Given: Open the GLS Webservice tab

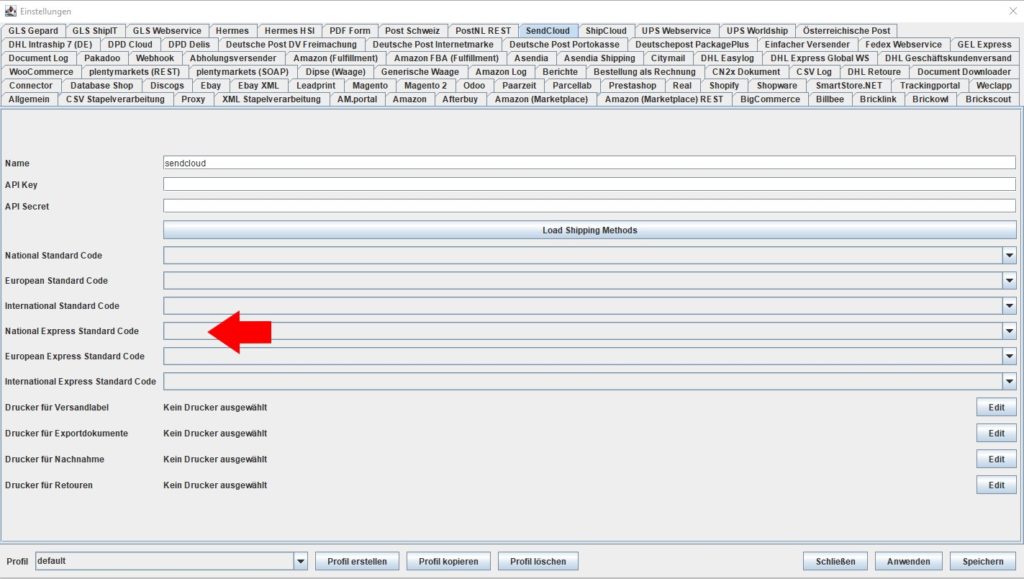Looking at the screenshot, I should [x=167, y=31].
